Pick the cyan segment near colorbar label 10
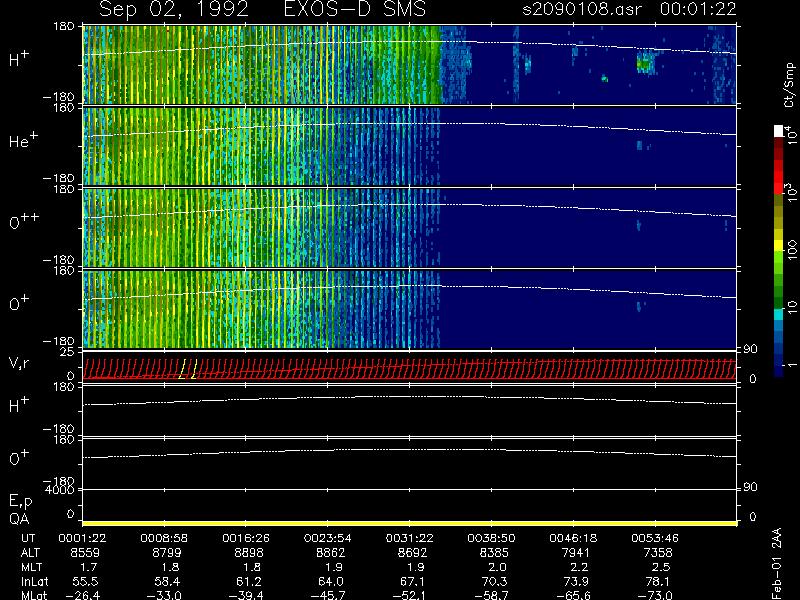The height and width of the screenshot is (600, 800). 779,314
